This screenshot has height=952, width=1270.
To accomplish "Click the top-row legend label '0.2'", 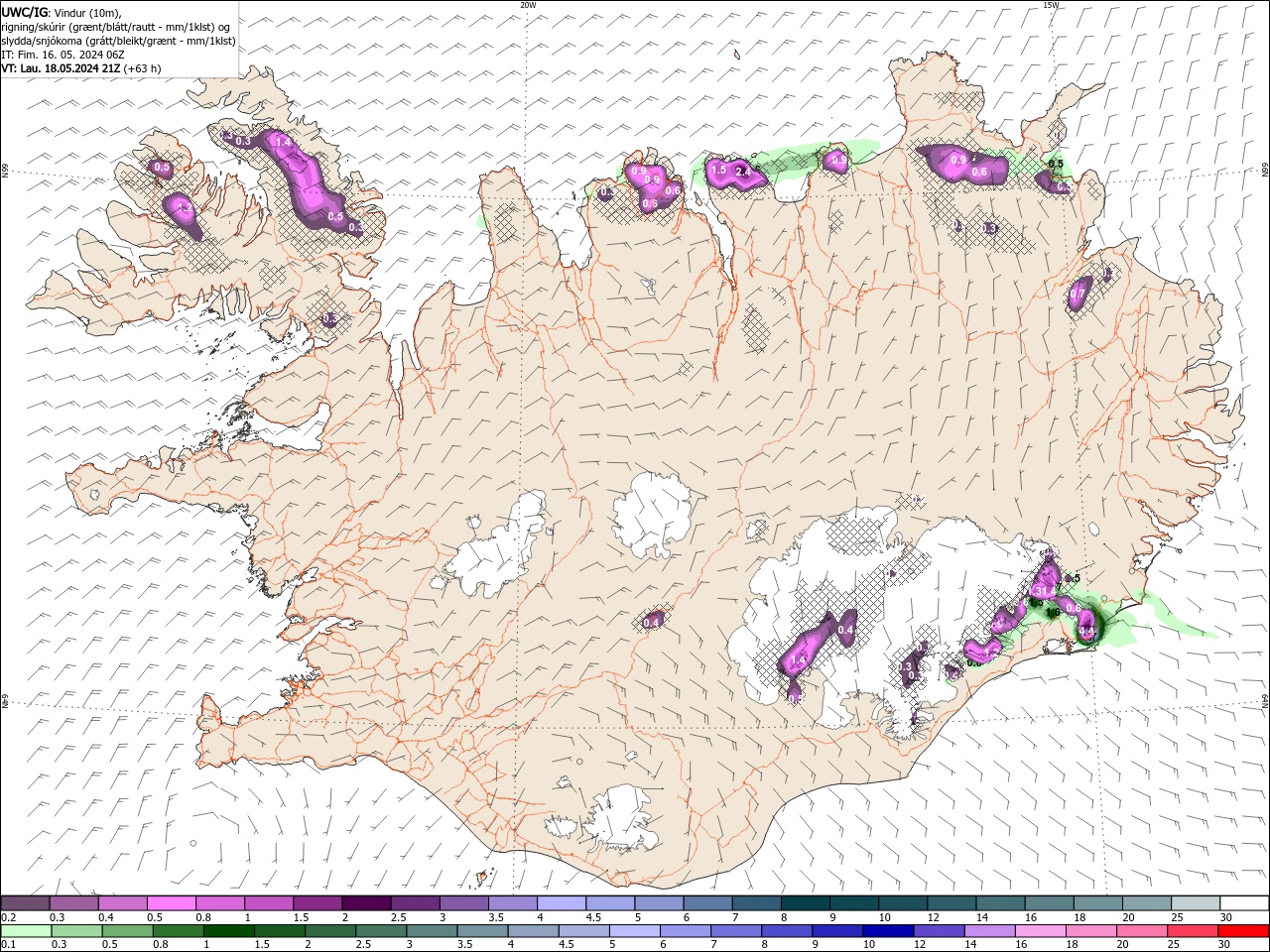I will pyautogui.click(x=8, y=917).
